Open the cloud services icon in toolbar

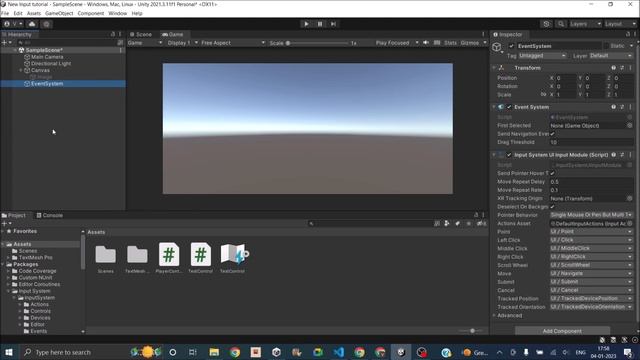[x=32, y=24]
